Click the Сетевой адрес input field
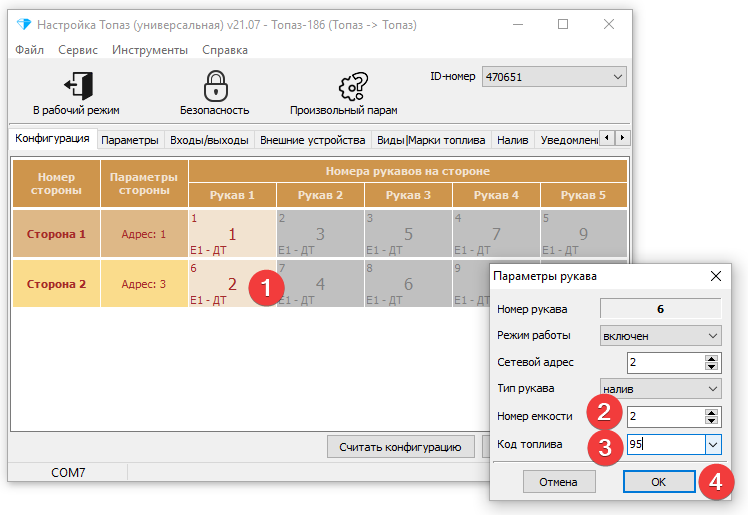This screenshot has width=748, height=515. 666,362
